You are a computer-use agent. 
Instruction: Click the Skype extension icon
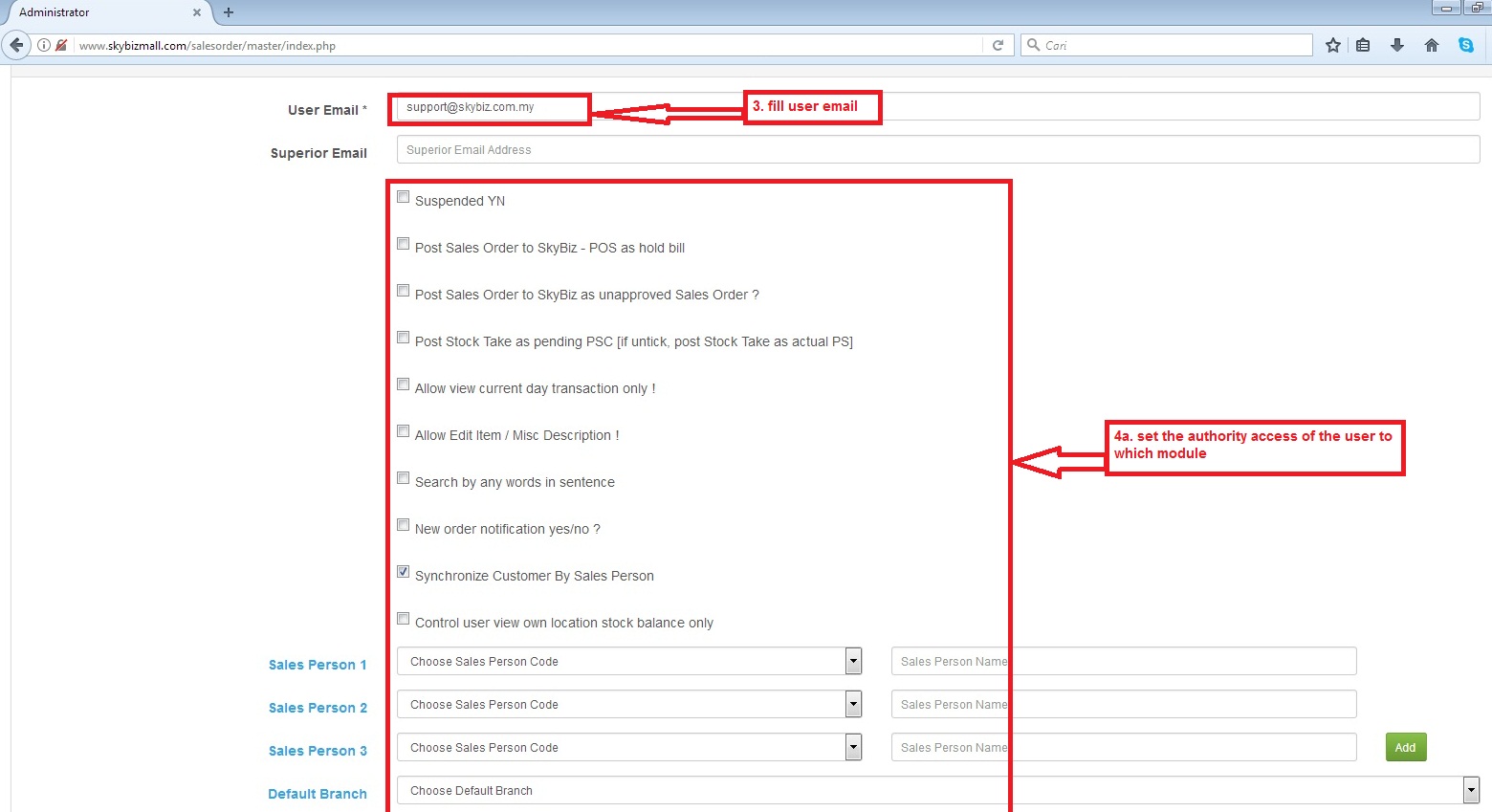1465,45
